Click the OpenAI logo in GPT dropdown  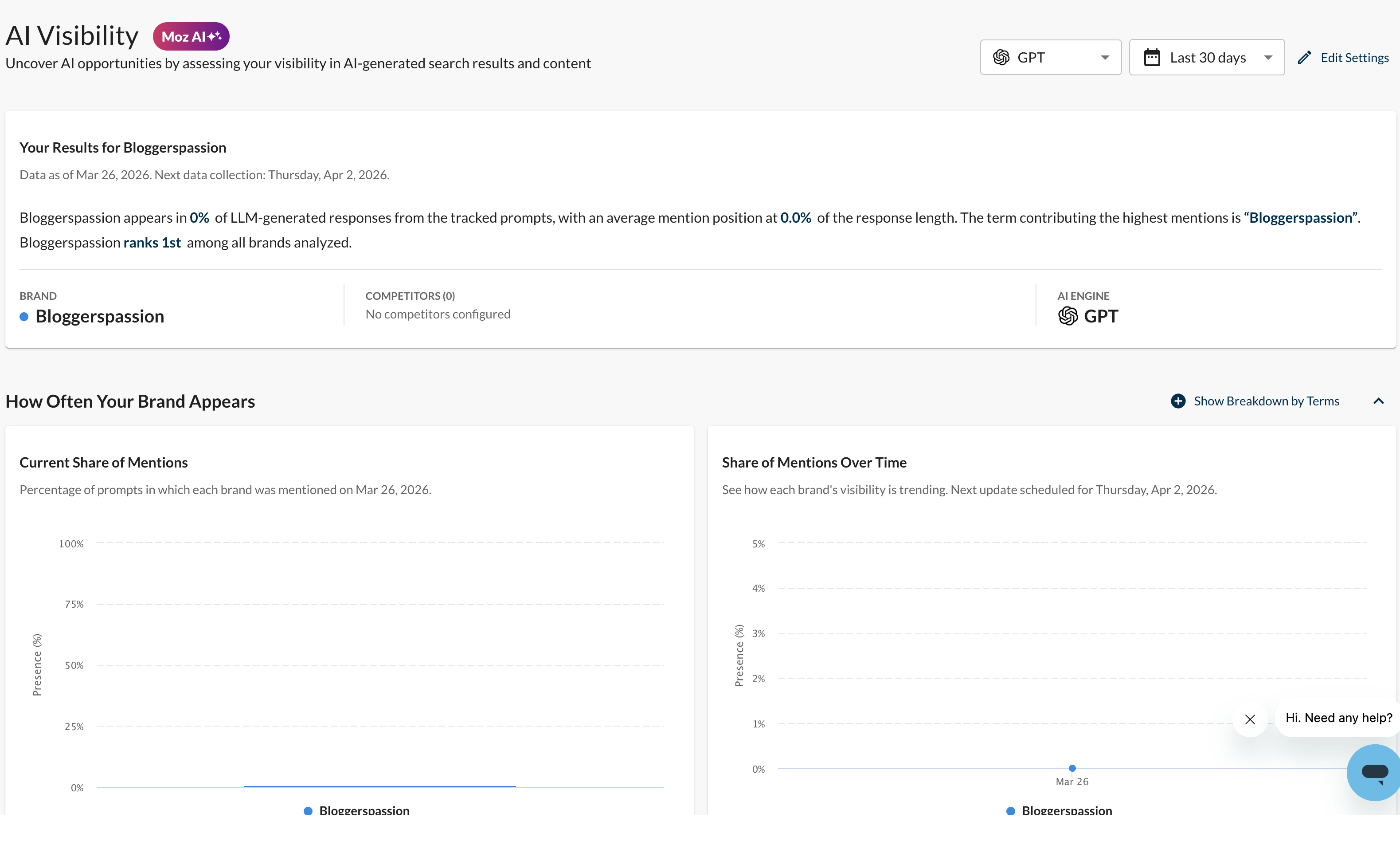[x=1001, y=57]
